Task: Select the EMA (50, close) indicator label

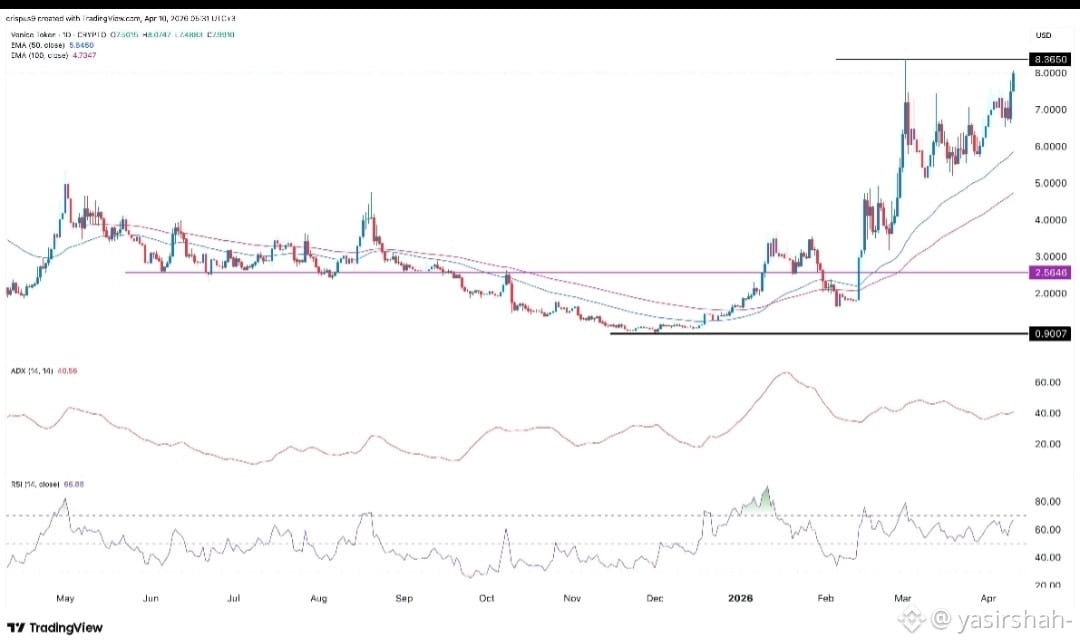Action: coord(38,45)
